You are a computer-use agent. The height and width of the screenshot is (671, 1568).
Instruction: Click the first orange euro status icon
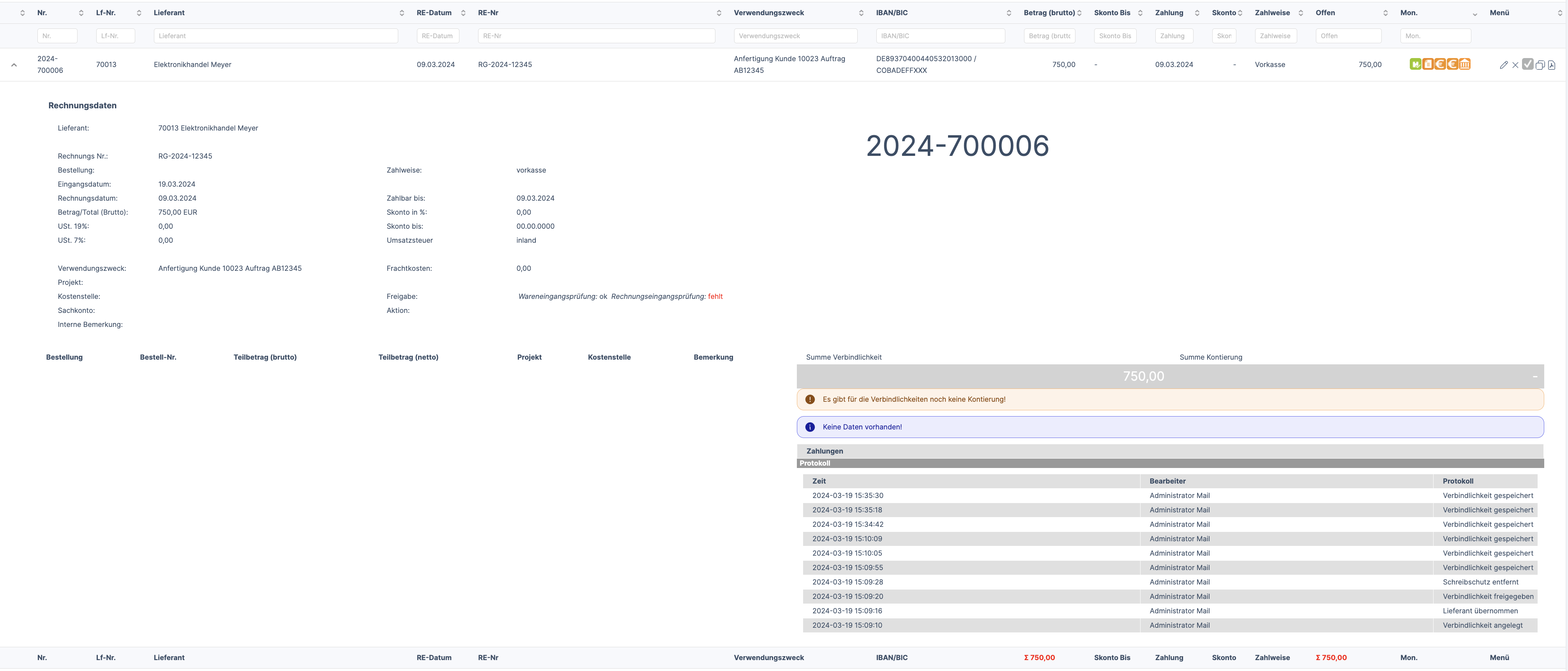1440,64
